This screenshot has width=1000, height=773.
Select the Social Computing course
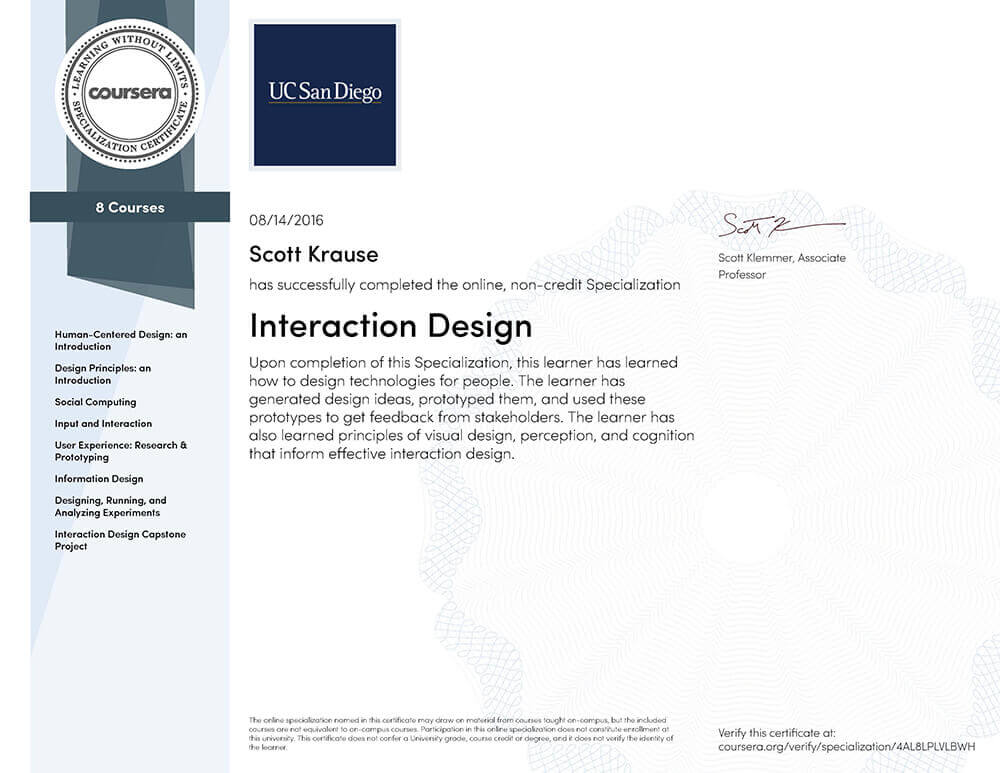tap(96, 402)
